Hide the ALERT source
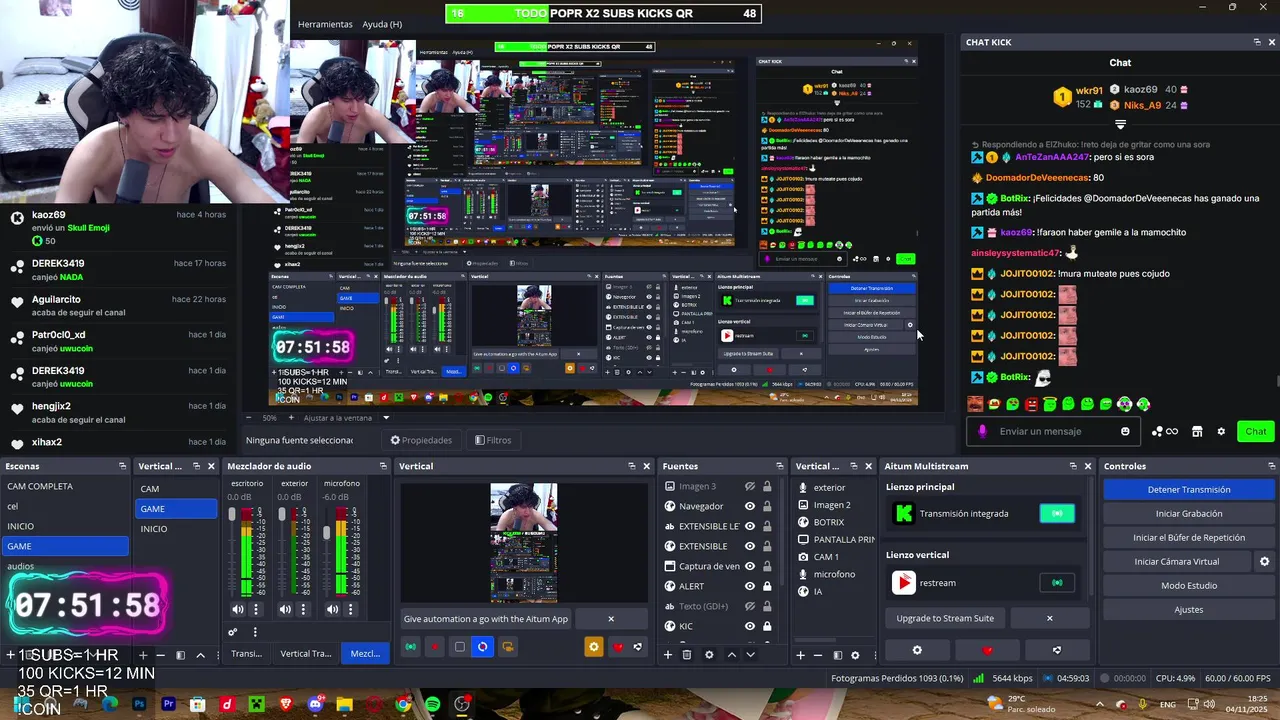The image size is (1280, 720). (749, 586)
